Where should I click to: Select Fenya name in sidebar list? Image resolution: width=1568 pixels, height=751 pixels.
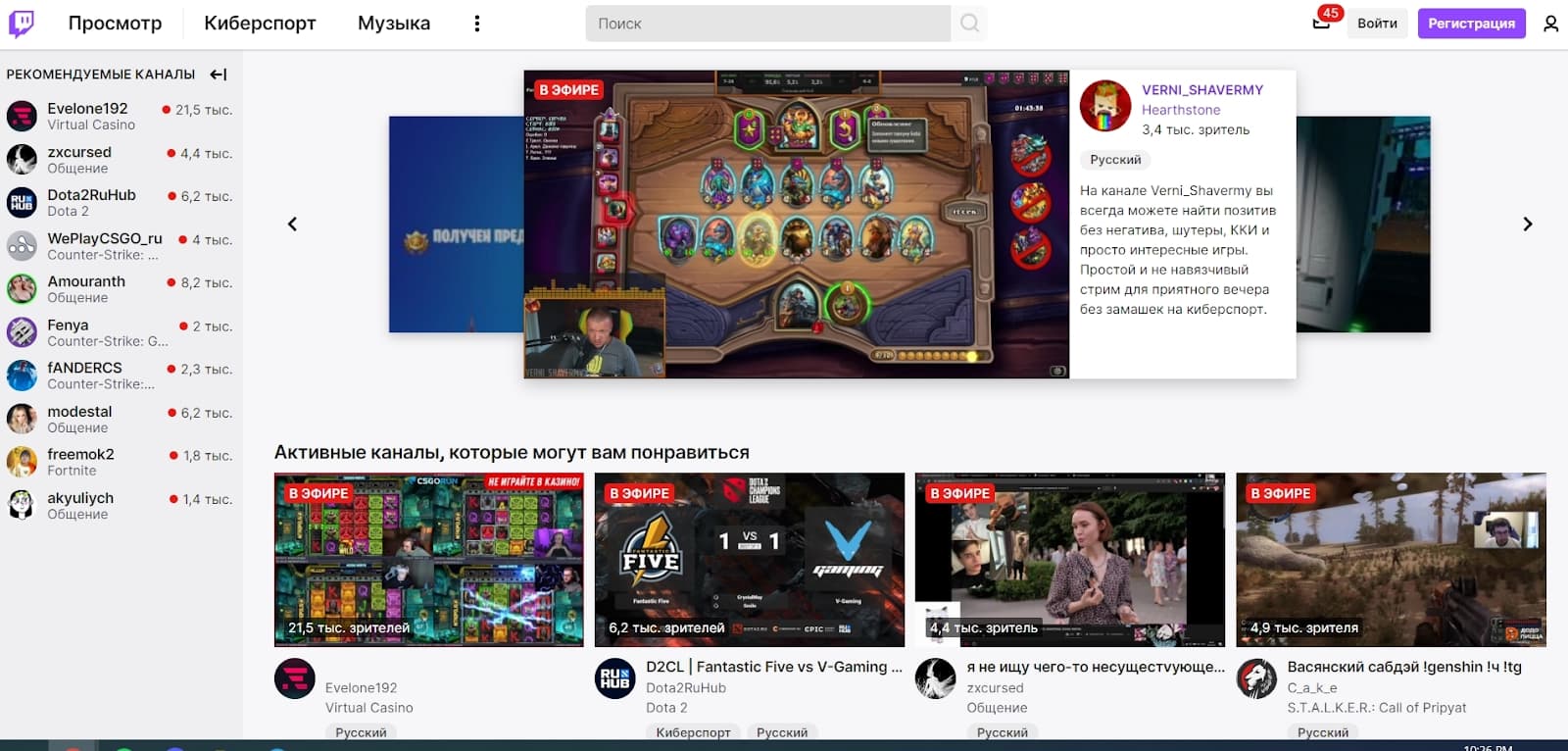pyautogui.click(x=68, y=325)
